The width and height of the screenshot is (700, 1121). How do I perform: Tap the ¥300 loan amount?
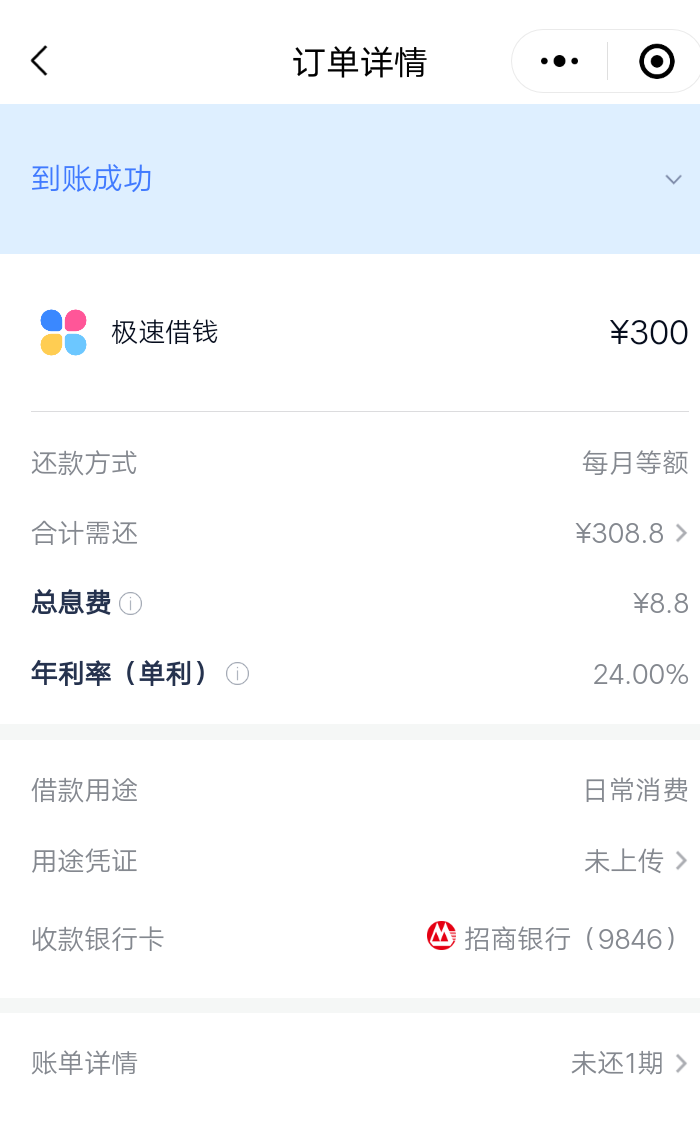pos(648,332)
